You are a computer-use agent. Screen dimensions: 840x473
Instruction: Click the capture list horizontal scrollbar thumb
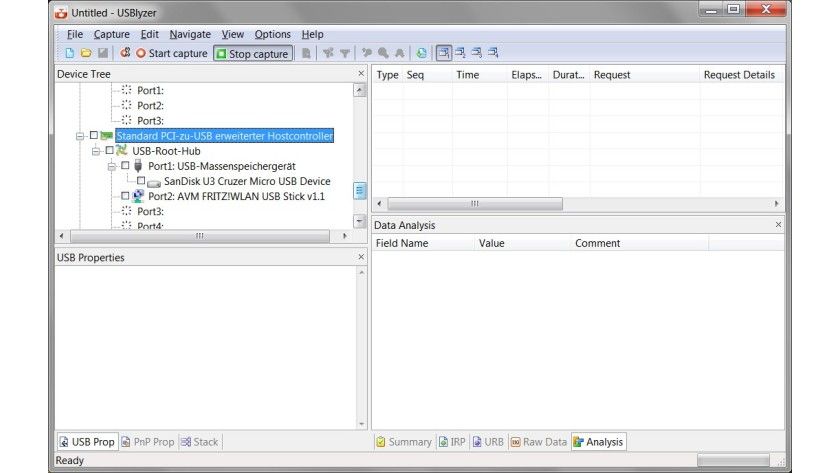[x=475, y=204]
